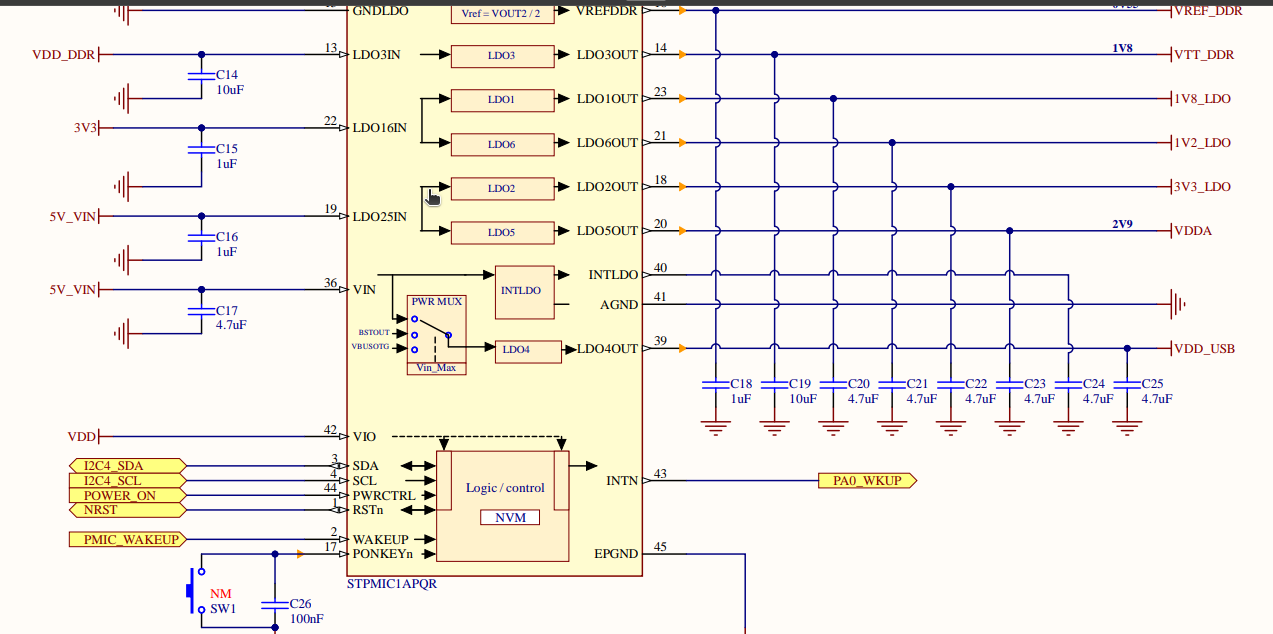Select the NVM block label

coord(509,517)
